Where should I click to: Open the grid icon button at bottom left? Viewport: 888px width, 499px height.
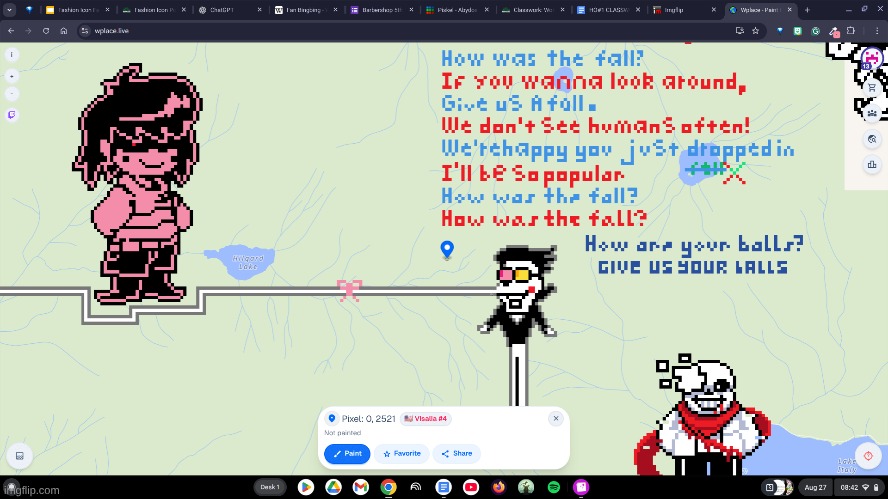click(x=19, y=456)
